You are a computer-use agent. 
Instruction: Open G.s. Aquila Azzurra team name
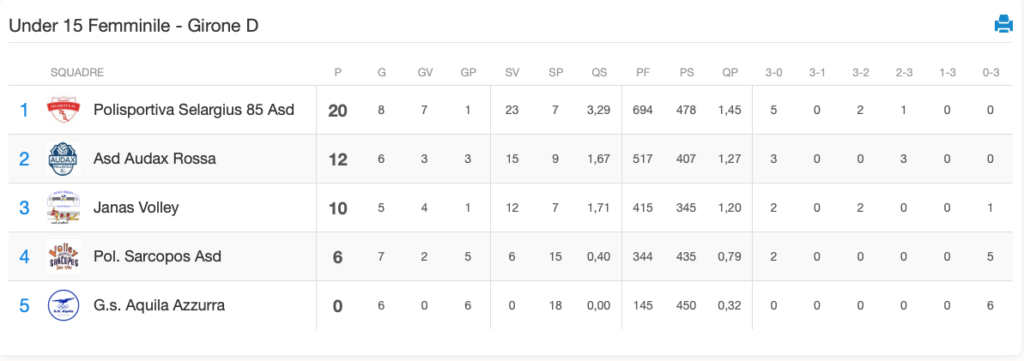point(159,305)
